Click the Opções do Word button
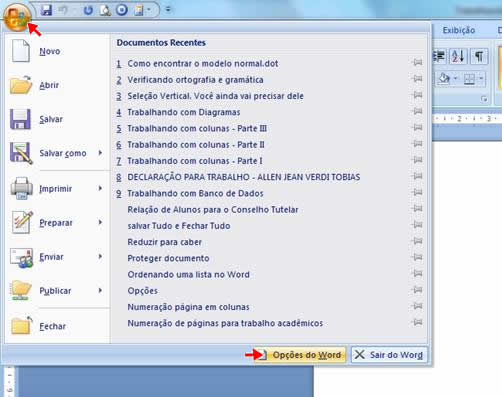This screenshot has height=397, width=502. 300,355
